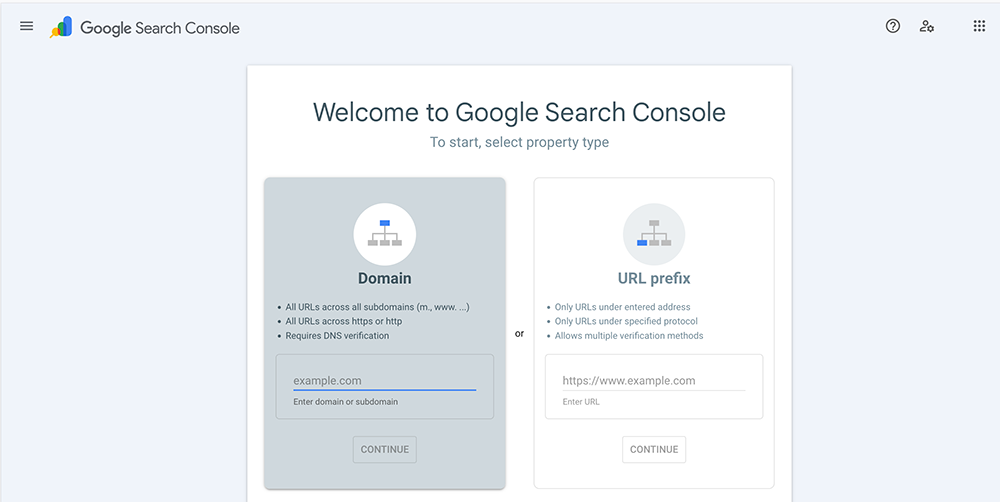Select the Domain property type heading

pos(385,279)
